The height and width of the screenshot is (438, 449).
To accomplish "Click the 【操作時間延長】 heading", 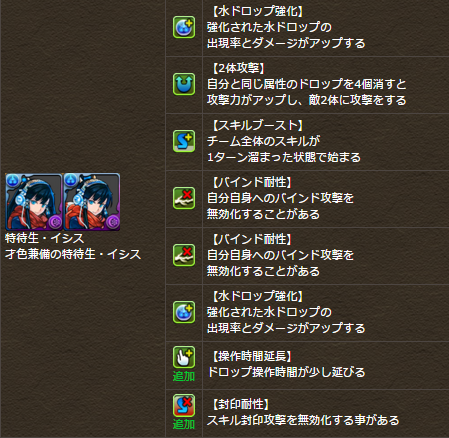I will click(x=252, y=356).
